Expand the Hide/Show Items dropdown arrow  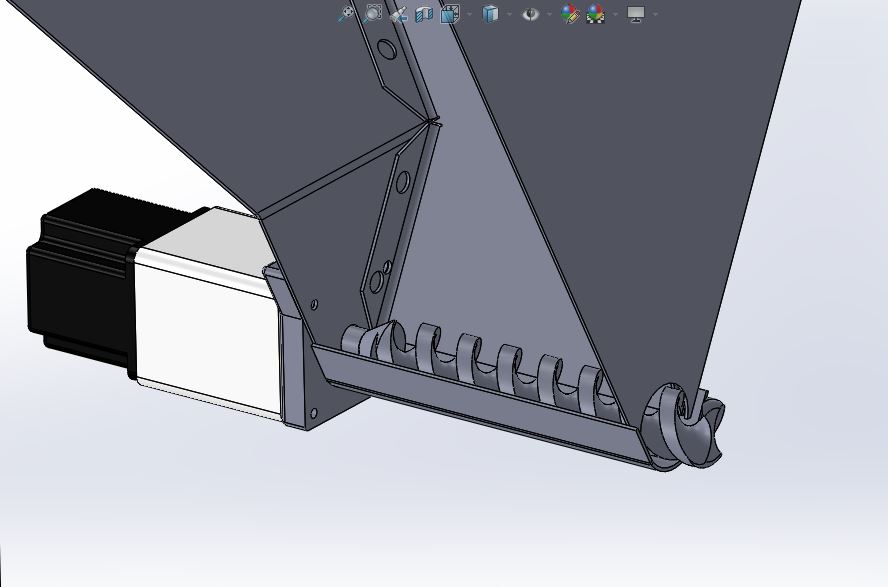(x=549, y=14)
